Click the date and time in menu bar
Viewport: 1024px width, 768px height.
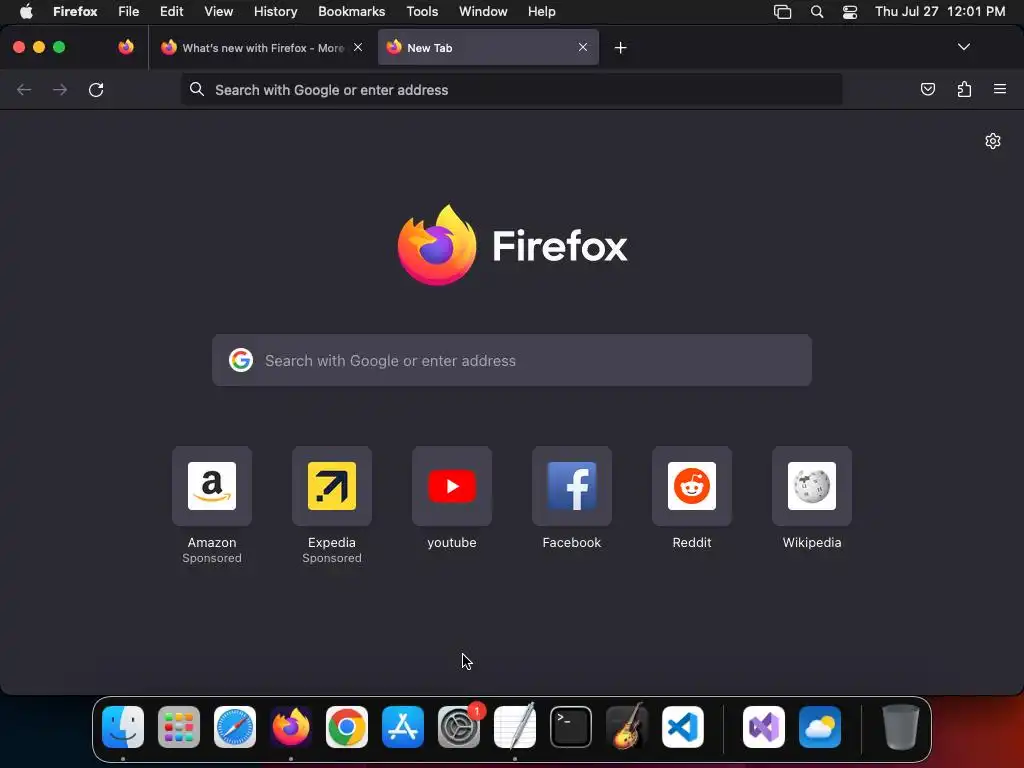[940, 11]
